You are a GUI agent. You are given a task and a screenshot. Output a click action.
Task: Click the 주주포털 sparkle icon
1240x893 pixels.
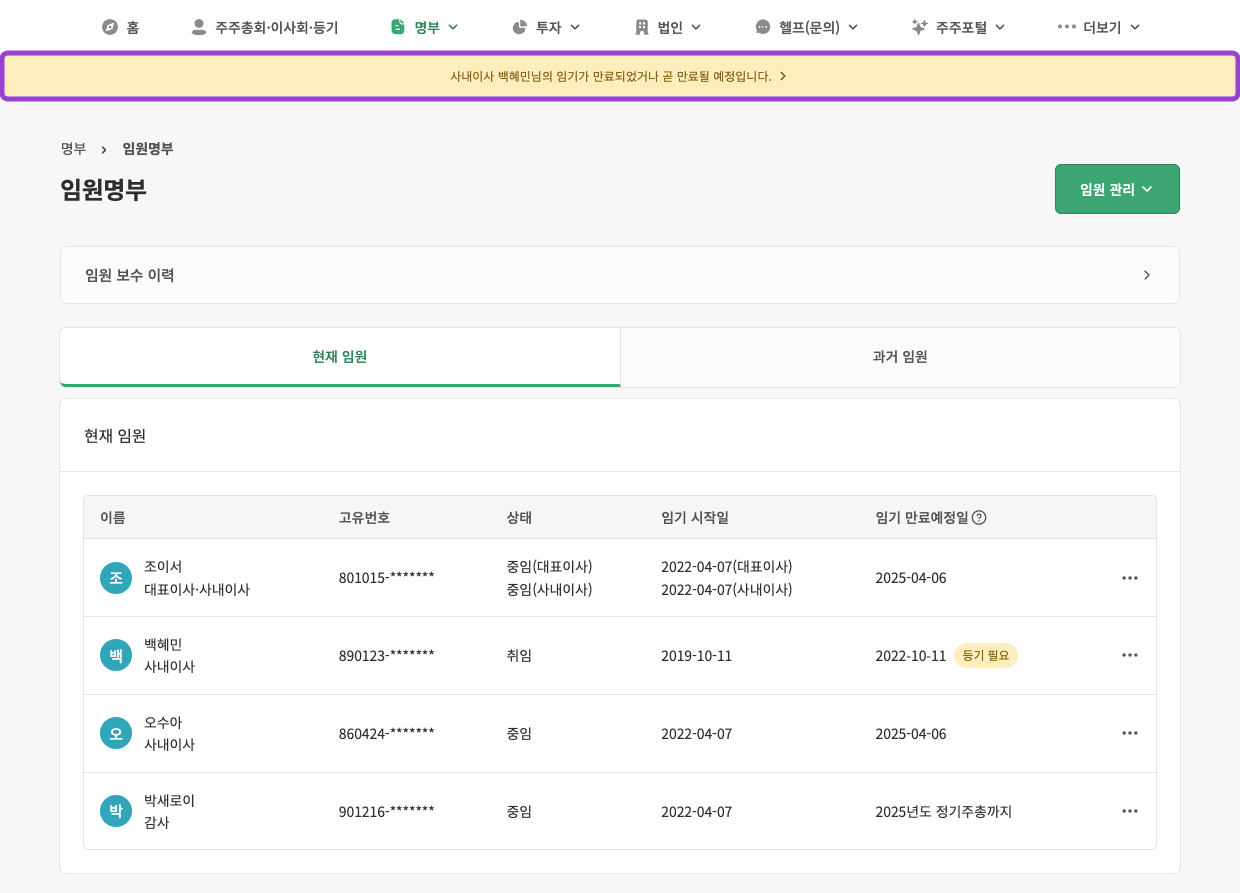click(918, 27)
